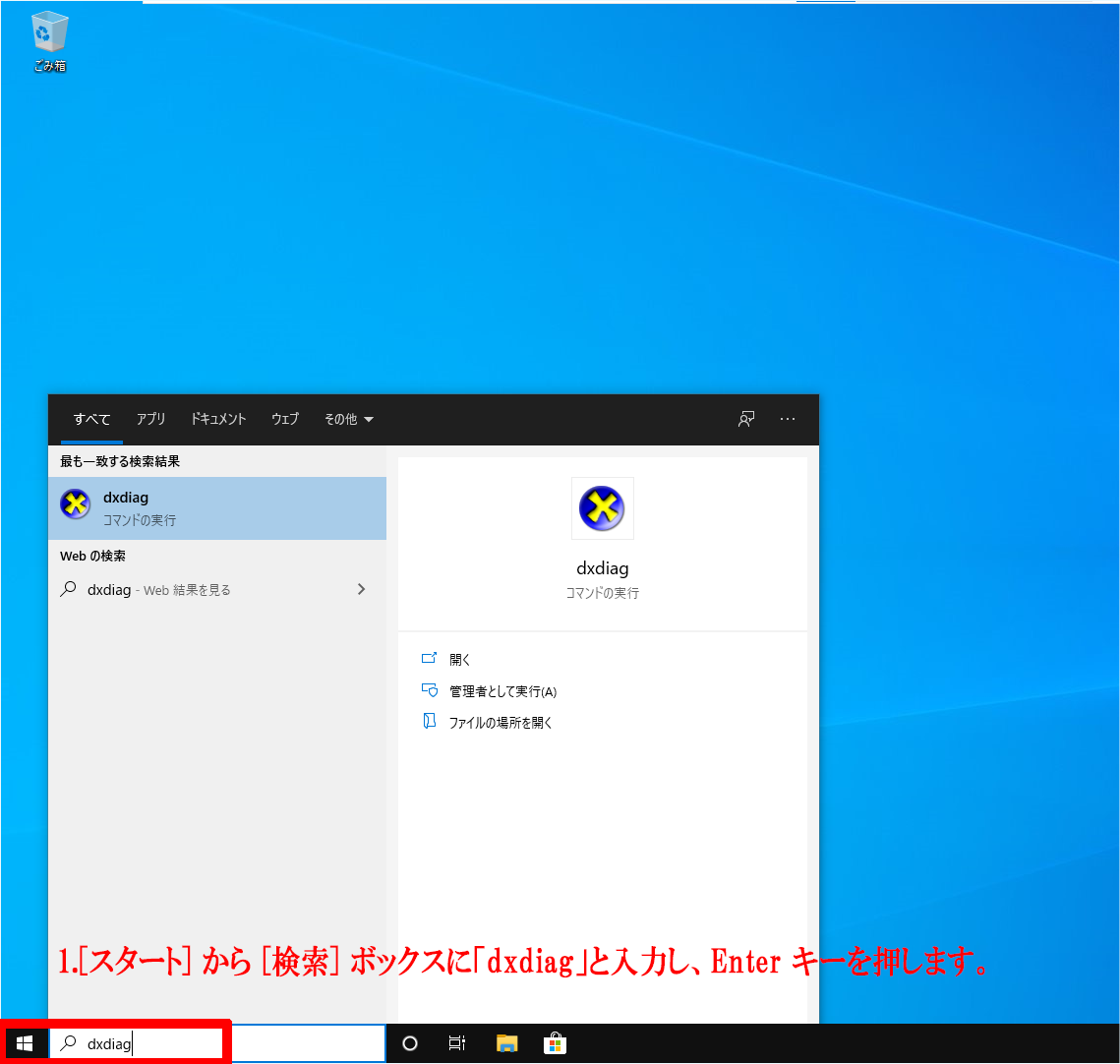Viewport: 1120px width, 1064px height.
Task: Open the Recycle Bin desktop icon
Action: click(49, 41)
